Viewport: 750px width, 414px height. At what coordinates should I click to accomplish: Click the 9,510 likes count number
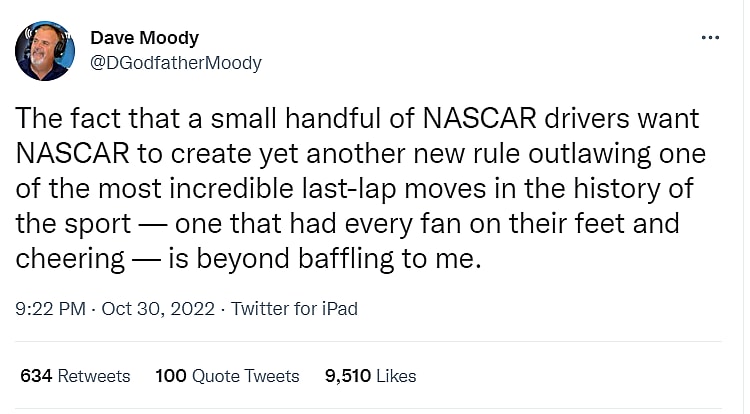(348, 376)
